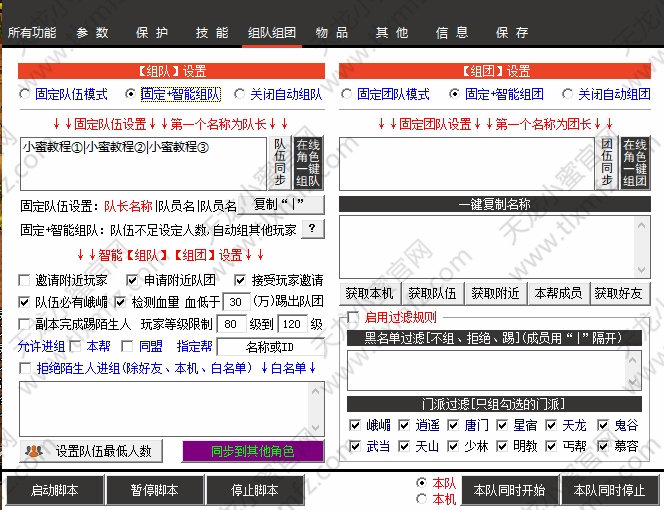Select 固定队伍模式 radio option
664x510 pixels.
(x=25, y=94)
